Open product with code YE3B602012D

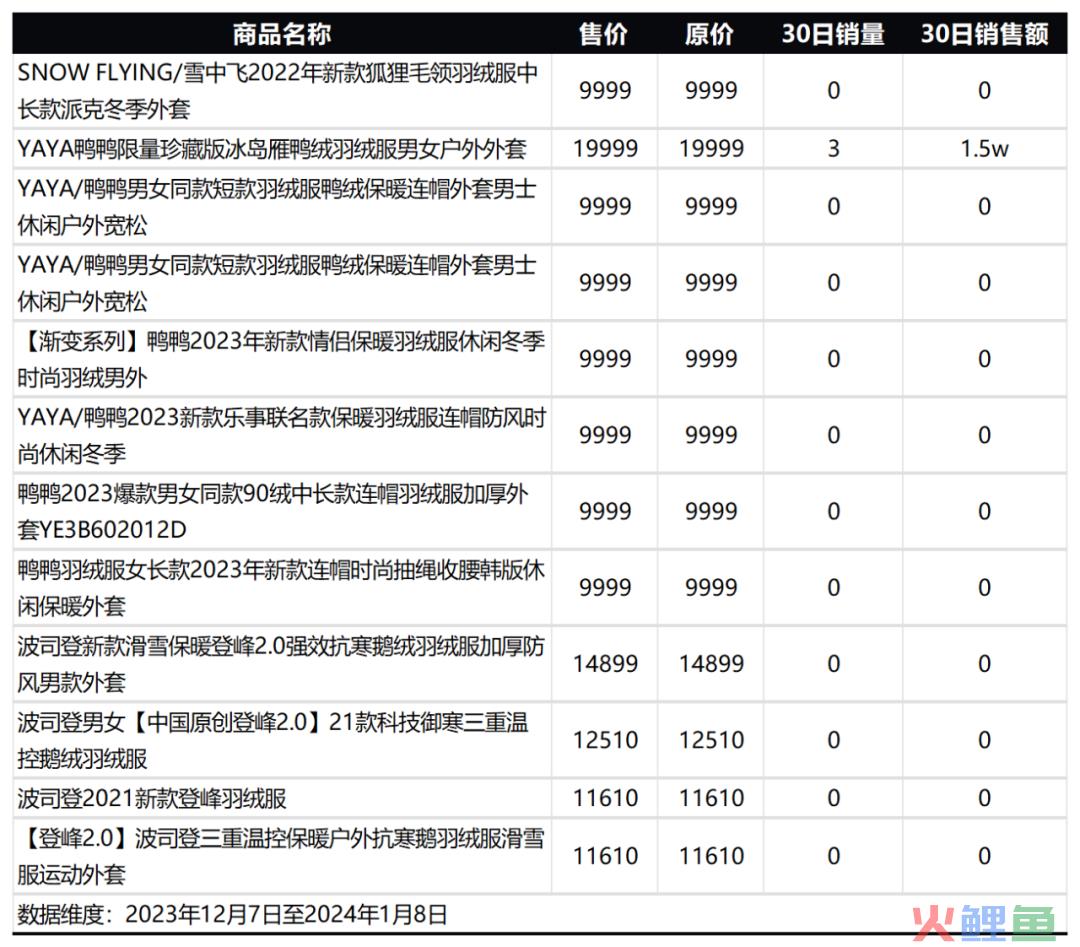click(x=272, y=511)
